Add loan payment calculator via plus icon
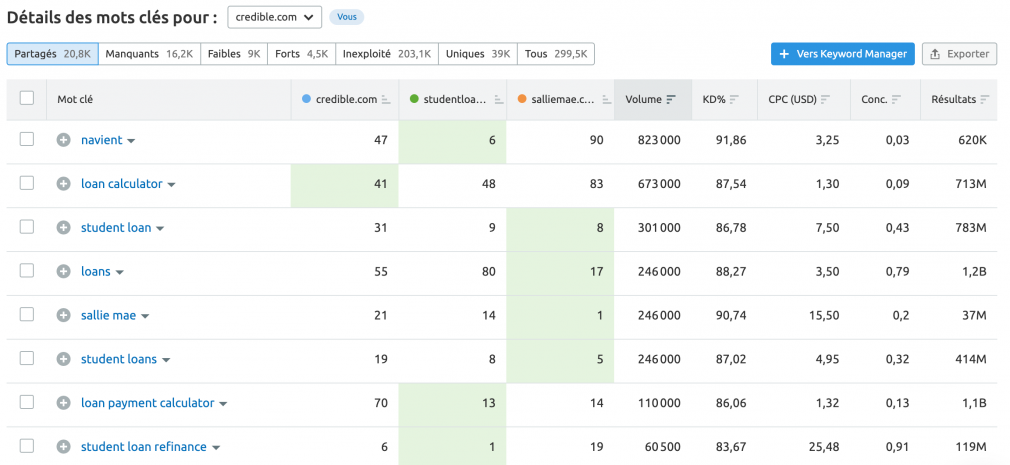1010x465 pixels. coord(63,403)
